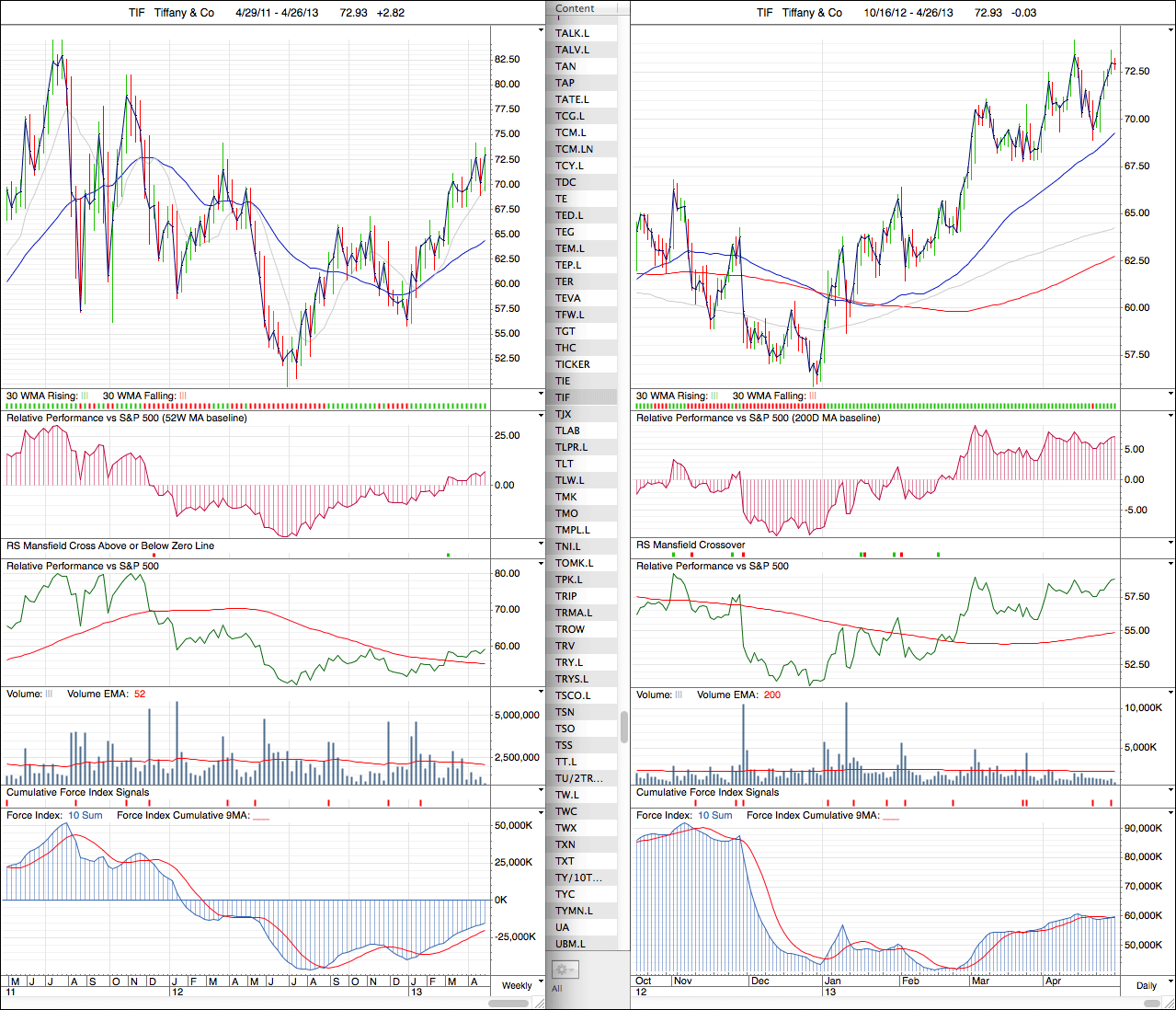Open the gear action menu below ticker list
This screenshot has width=1176, height=1010.
(x=564, y=970)
